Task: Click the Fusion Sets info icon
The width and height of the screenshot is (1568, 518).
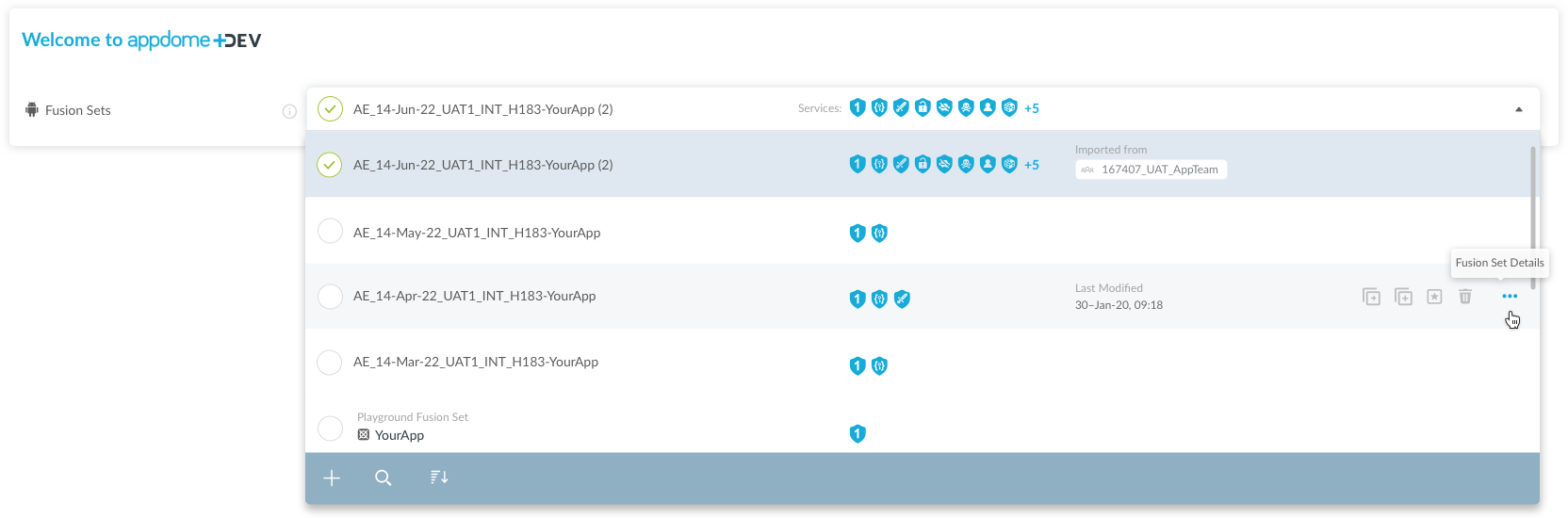Action: coord(289,111)
